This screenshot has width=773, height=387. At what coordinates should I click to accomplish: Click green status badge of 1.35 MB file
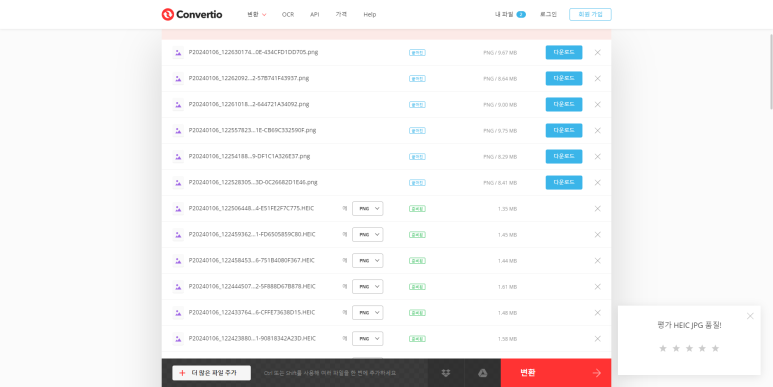click(417, 209)
